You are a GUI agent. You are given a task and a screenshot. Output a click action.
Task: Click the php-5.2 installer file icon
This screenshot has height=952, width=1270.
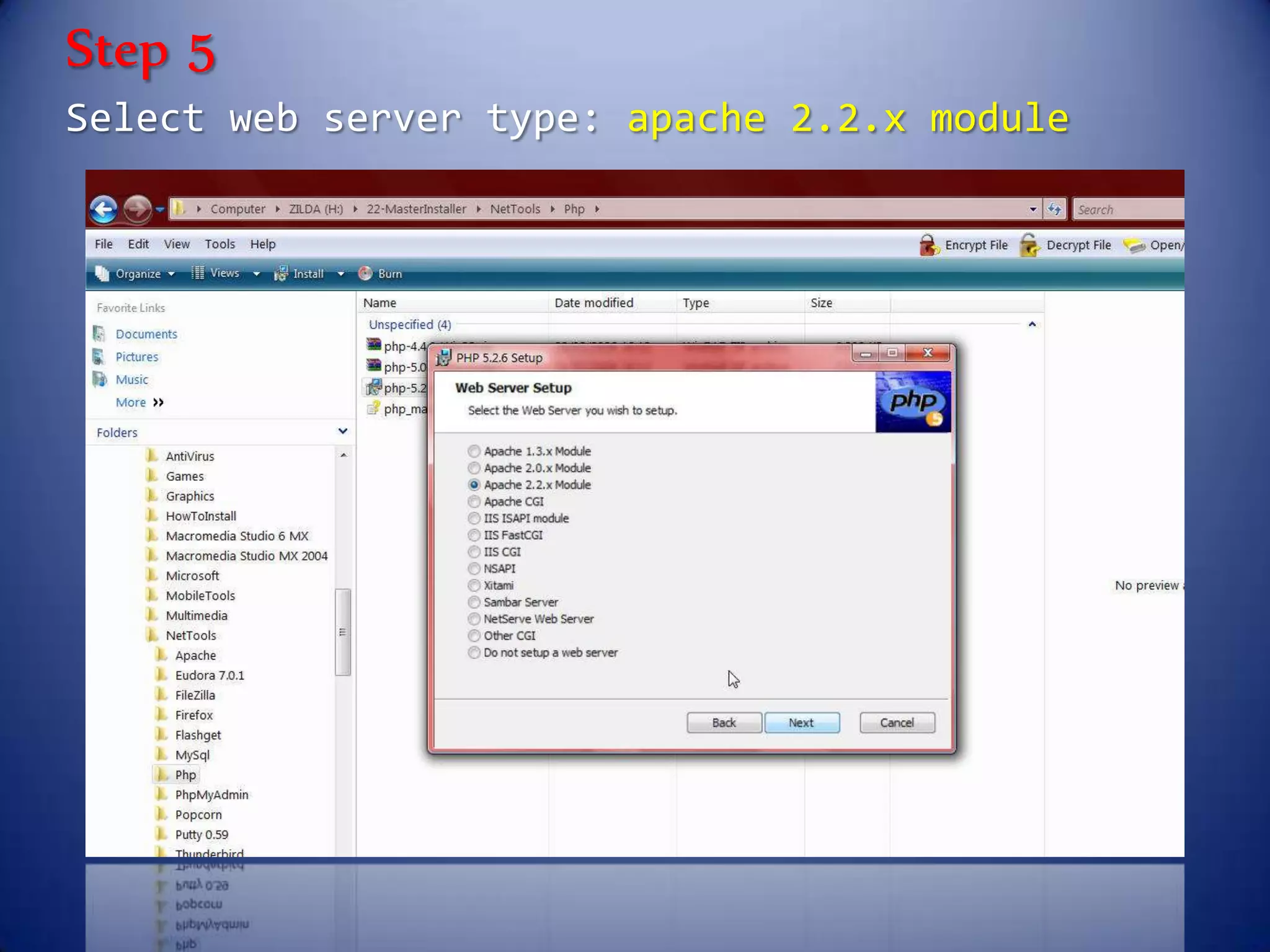tap(373, 387)
